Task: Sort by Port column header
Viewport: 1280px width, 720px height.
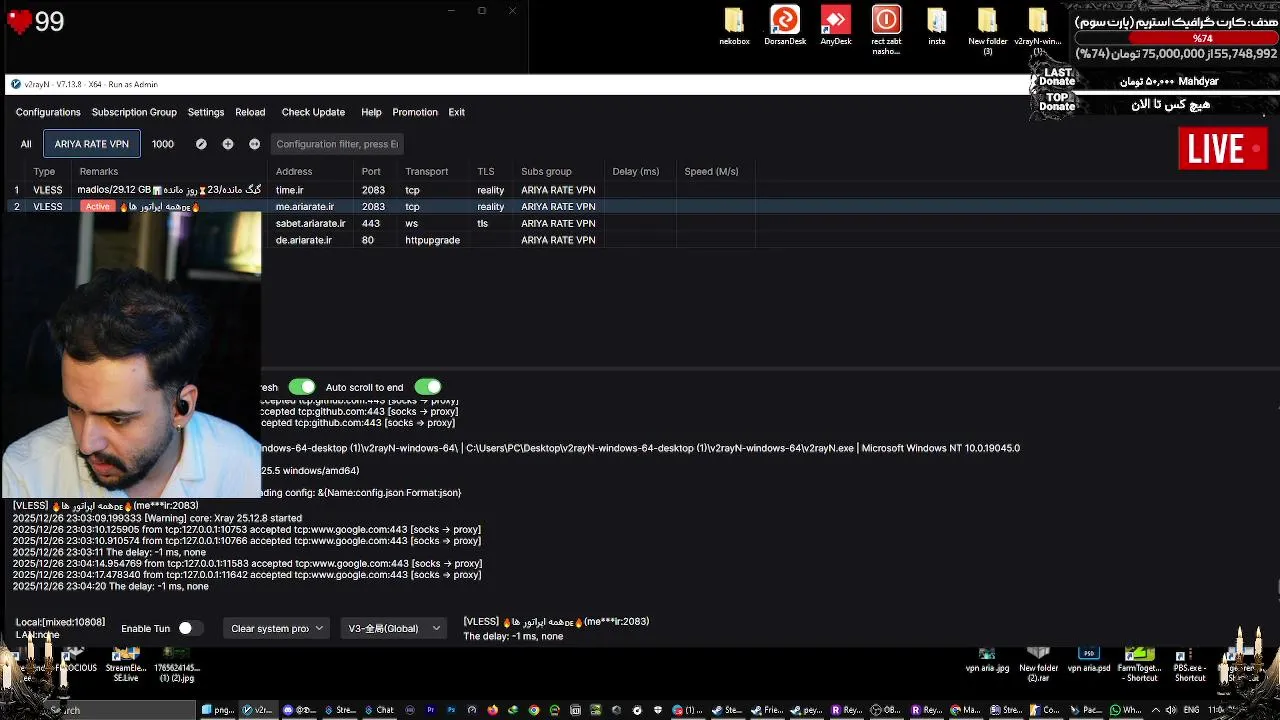Action: point(371,172)
